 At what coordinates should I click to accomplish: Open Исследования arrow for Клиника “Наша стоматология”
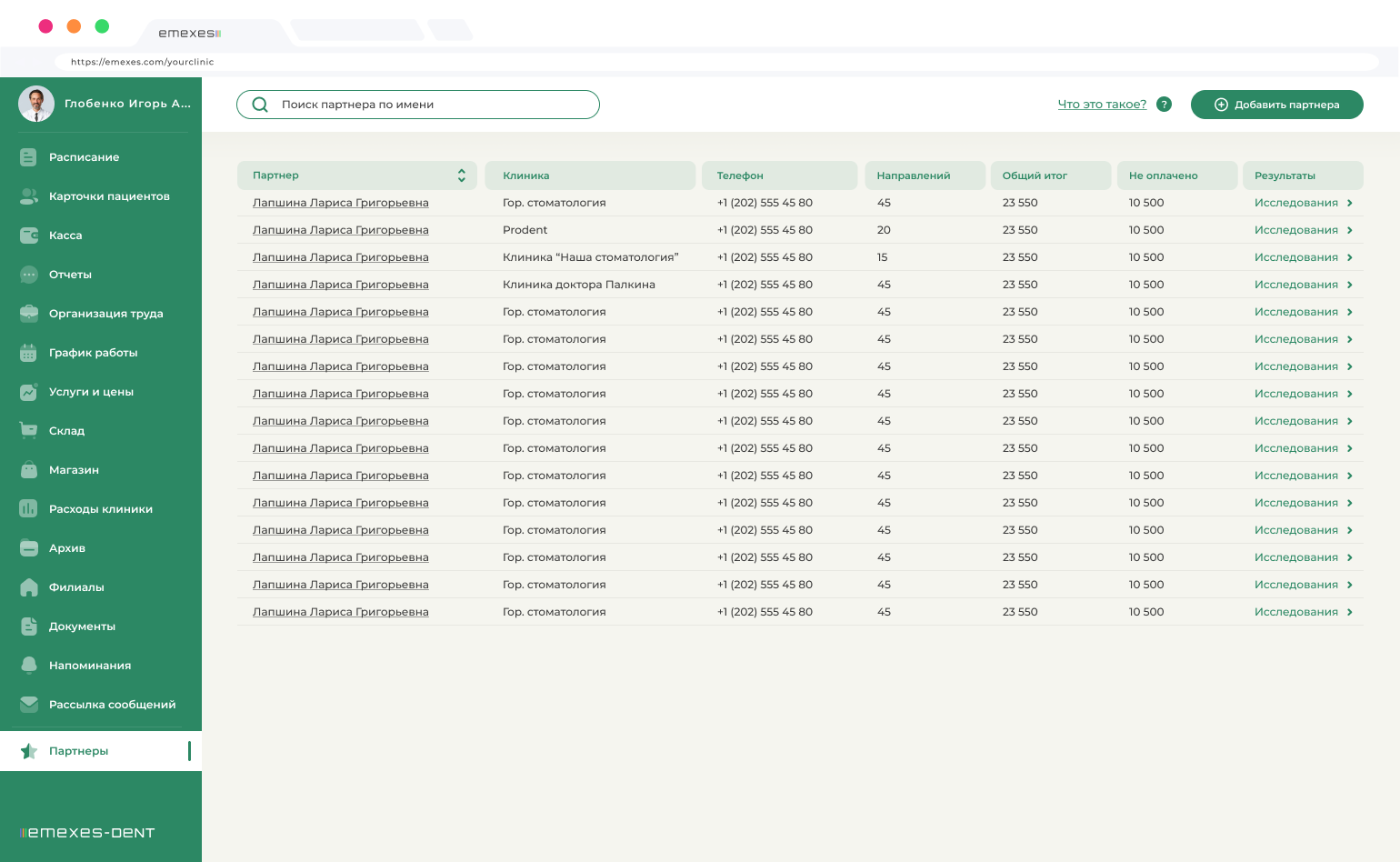coord(1350,257)
